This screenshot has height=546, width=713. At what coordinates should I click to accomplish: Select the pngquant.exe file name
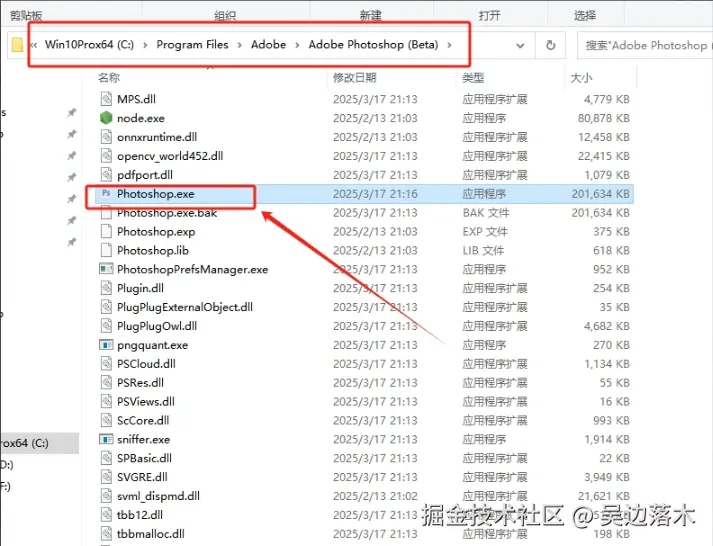click(152, 345)
